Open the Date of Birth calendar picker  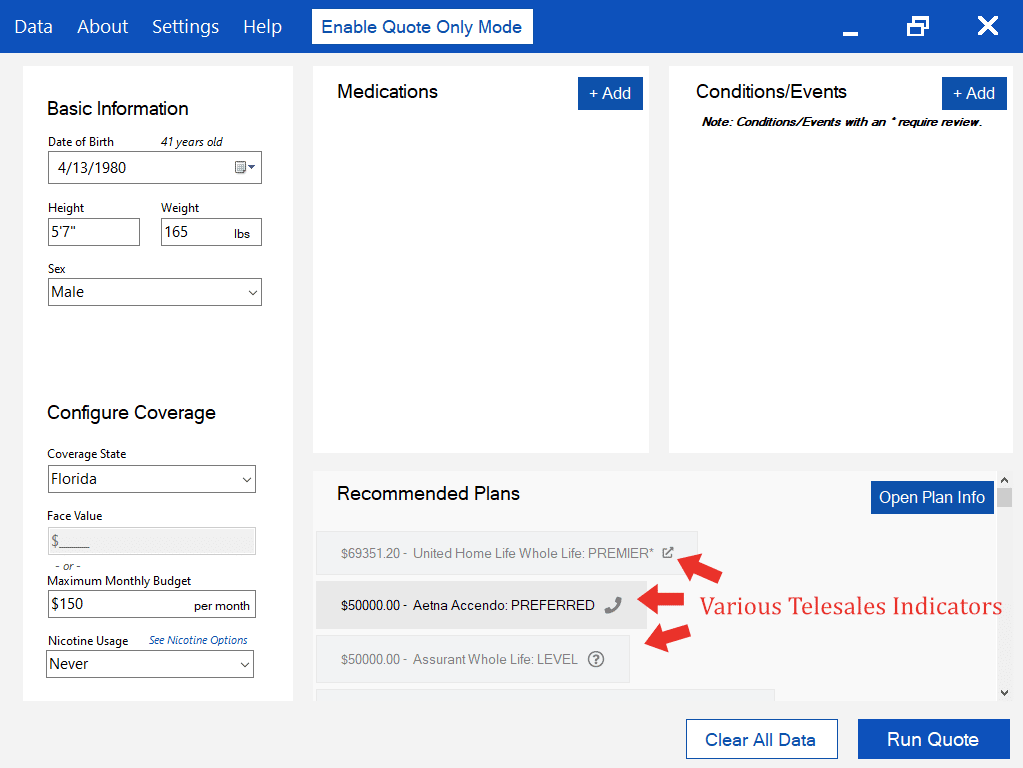(x=245, y=168)
